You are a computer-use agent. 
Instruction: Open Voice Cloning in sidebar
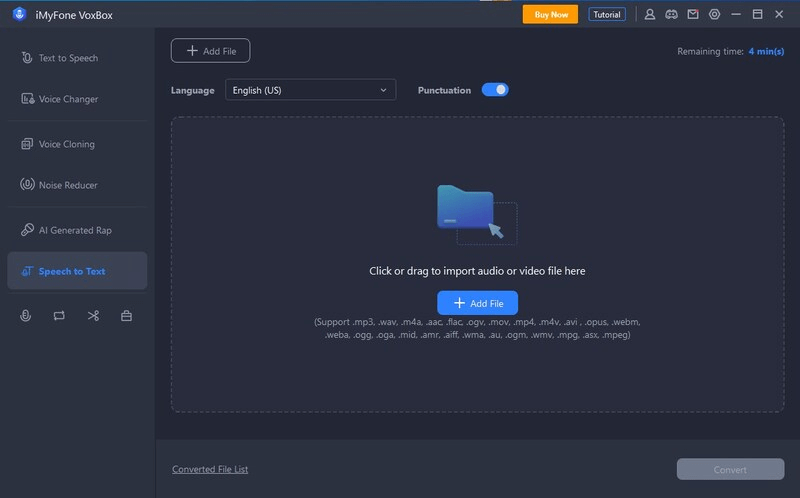coord(67,144)
